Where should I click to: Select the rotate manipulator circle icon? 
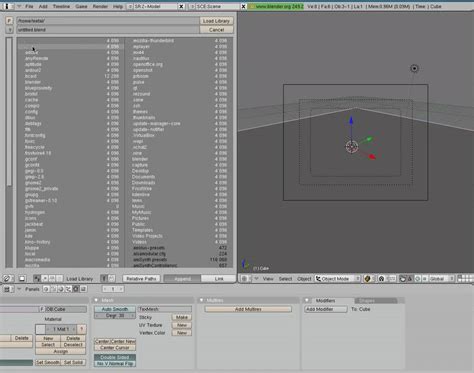tap(417, 278)
